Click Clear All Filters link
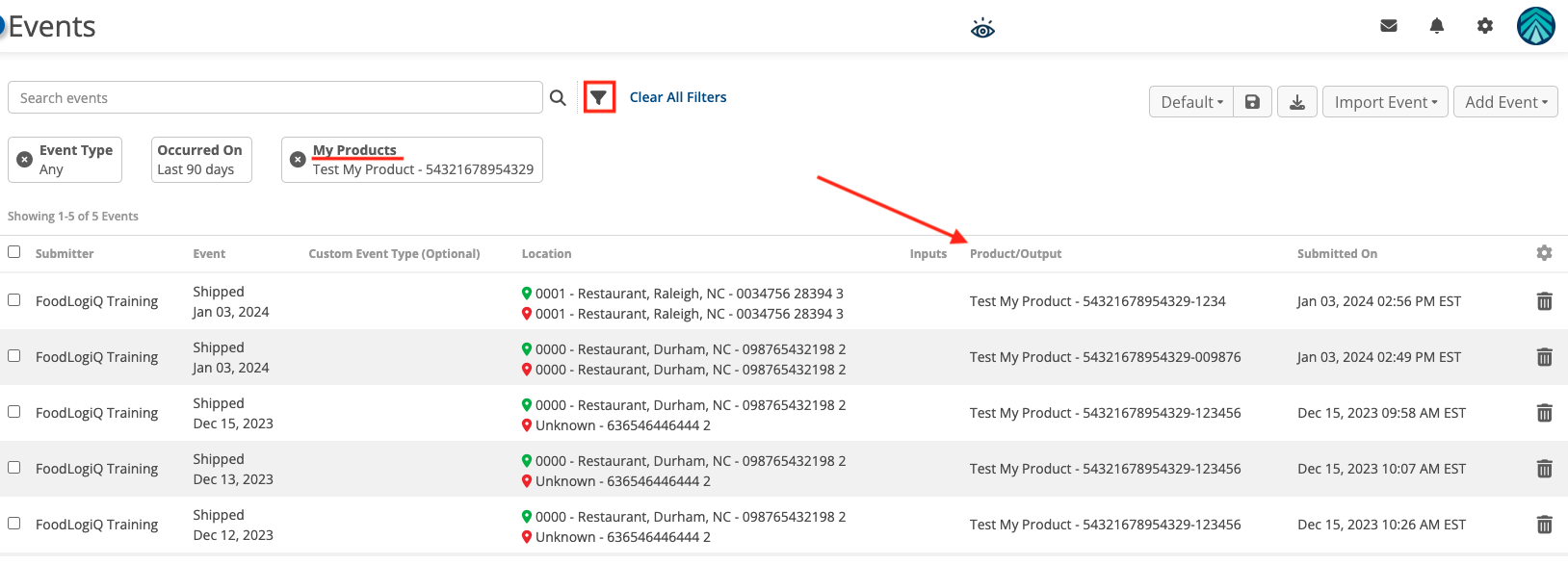The image size is (1568, 565). click(x=678, y=97)
